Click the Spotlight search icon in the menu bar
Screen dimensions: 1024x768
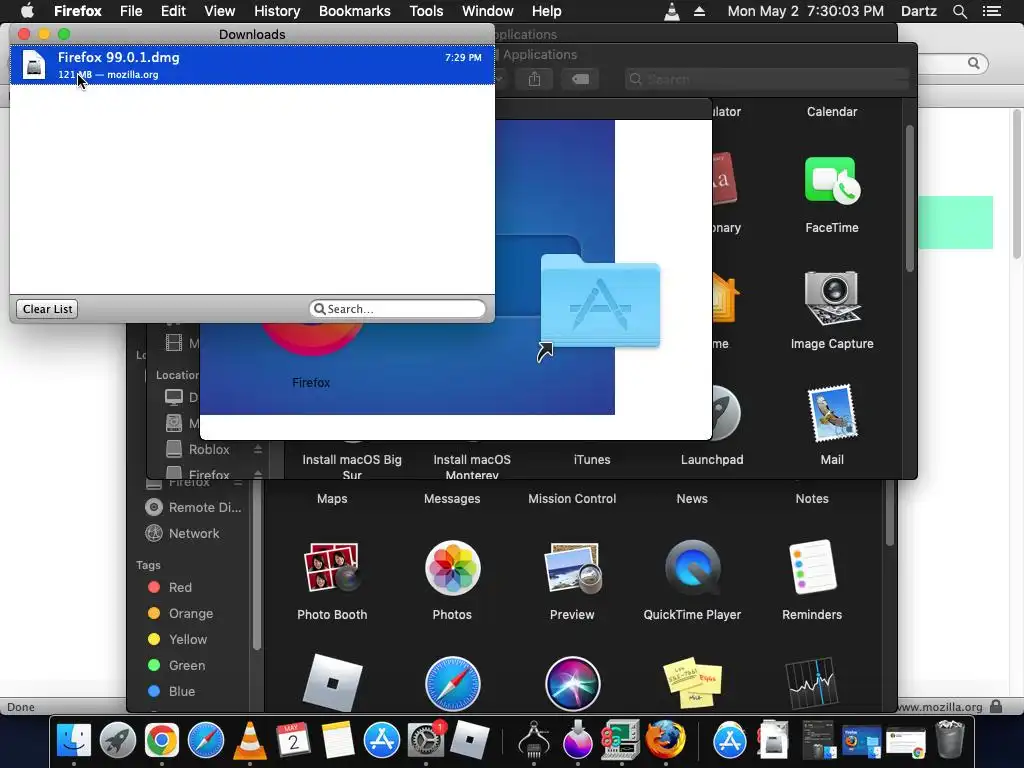tap(959, 11)
